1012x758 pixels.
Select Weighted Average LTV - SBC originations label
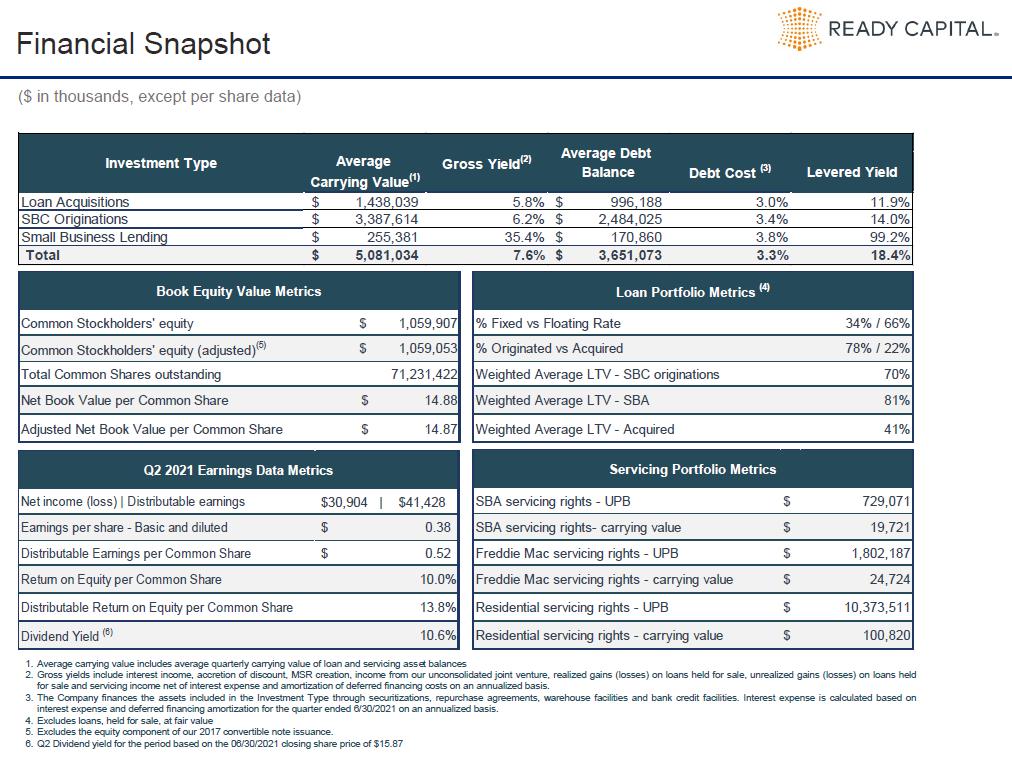[597, 374]
